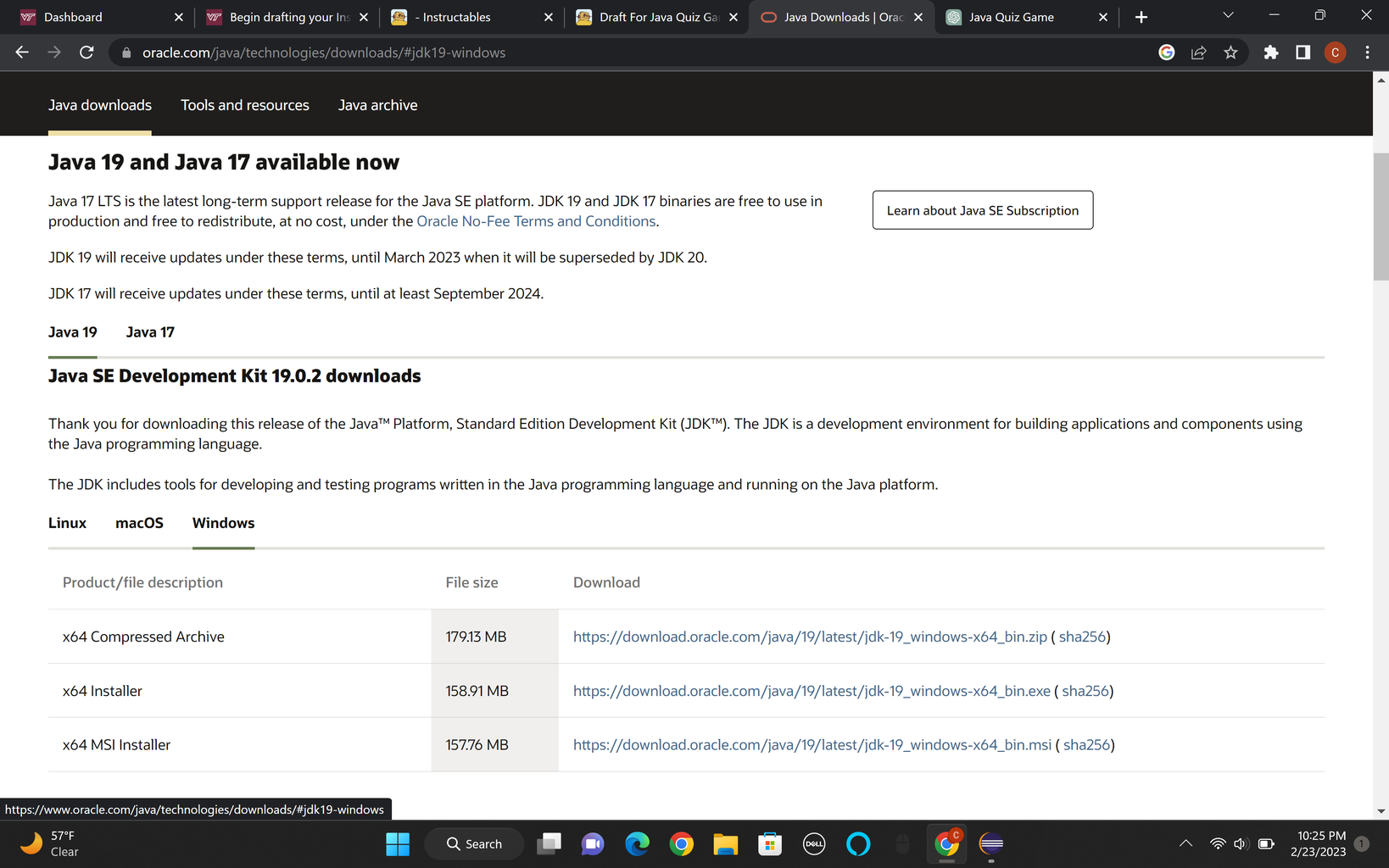
Task: Show hidden system tray icons
Action: pos(1186,844)
